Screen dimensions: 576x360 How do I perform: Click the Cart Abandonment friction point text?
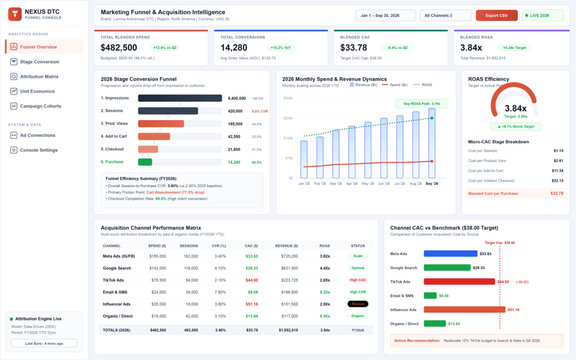point(175,192)
